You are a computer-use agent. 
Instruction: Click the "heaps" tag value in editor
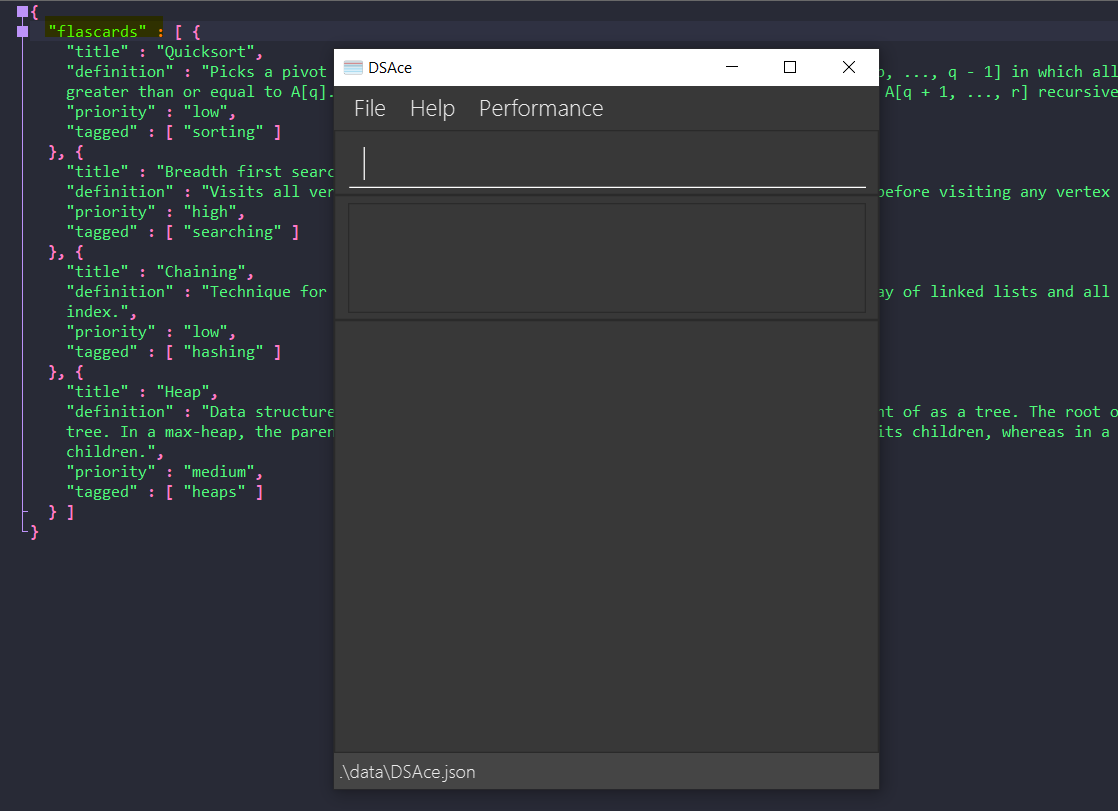(215, 491)
